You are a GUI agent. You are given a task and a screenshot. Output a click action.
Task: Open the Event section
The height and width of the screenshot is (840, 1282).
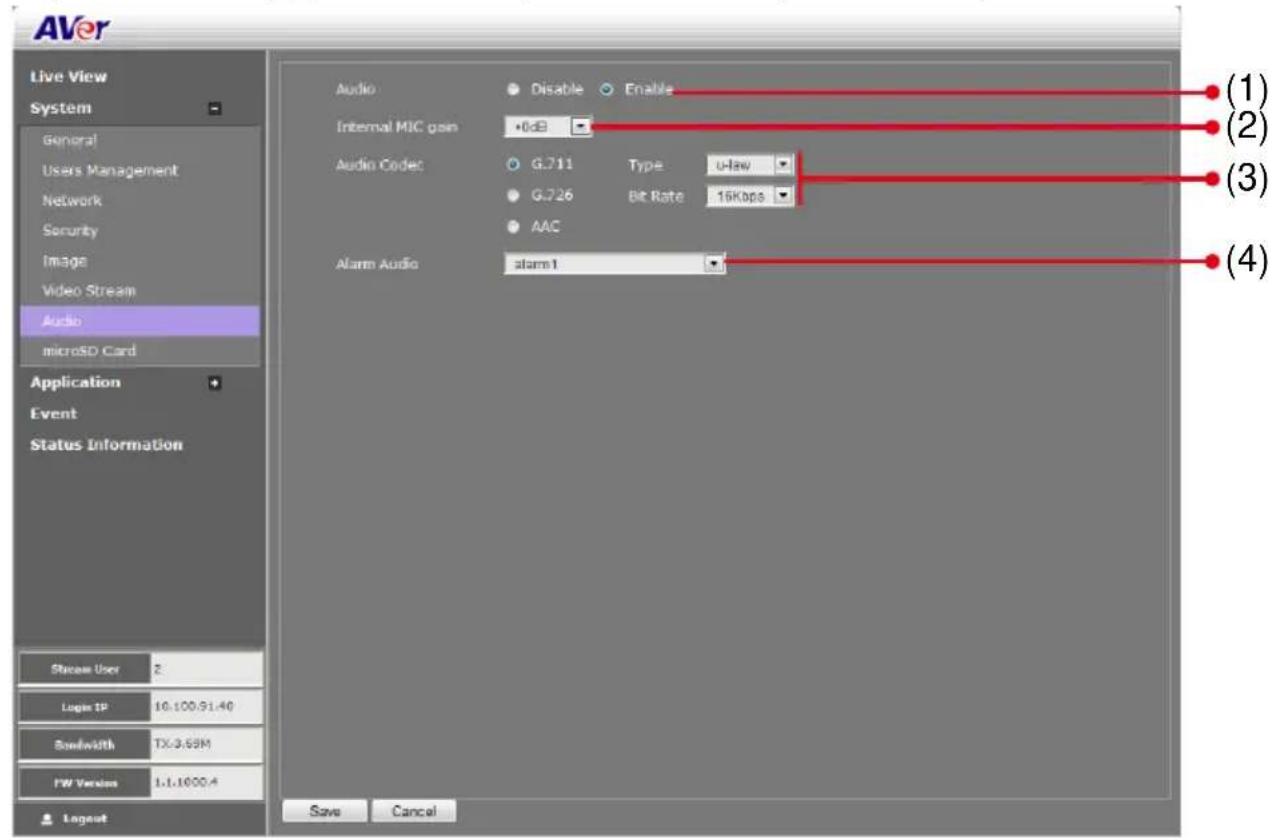tap(53, 414)
